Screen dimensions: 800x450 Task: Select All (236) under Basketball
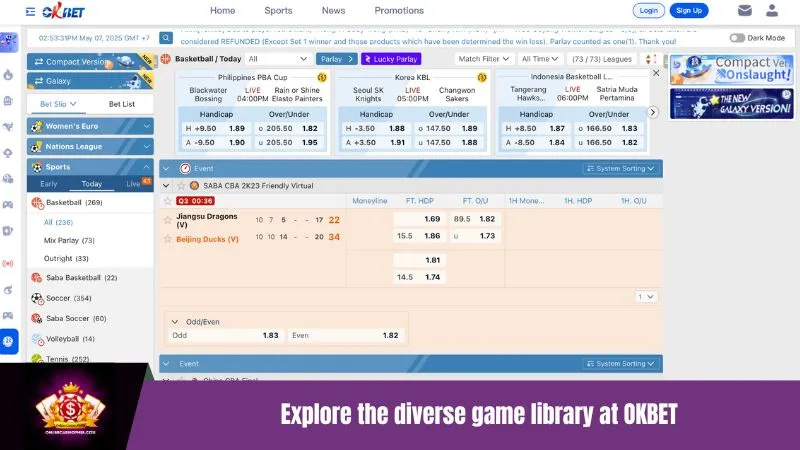(58, 222)
